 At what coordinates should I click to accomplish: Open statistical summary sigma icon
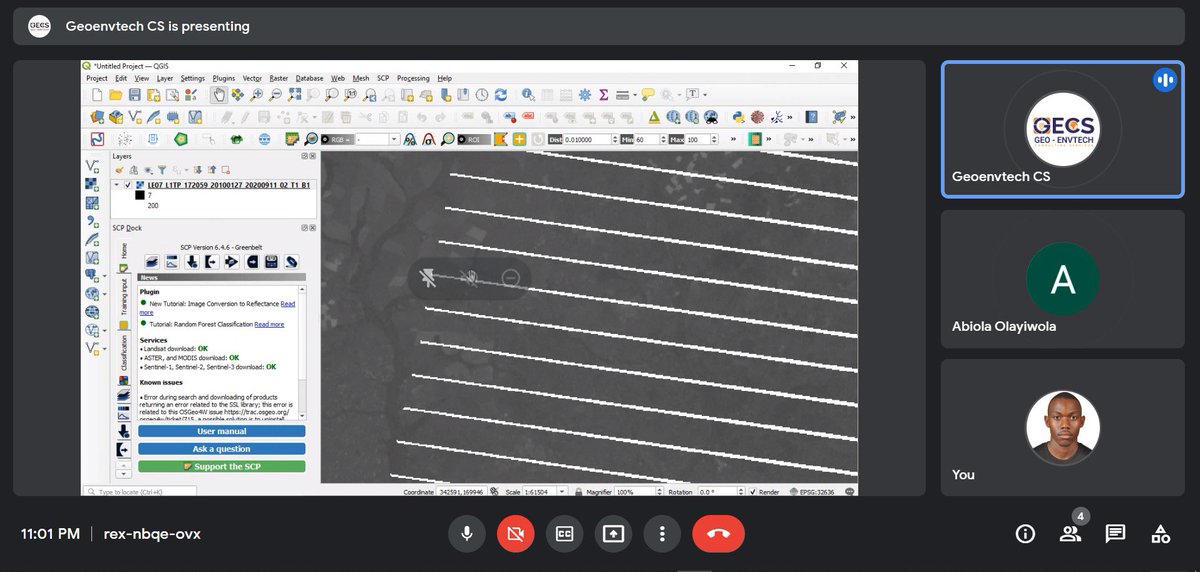[604, 95]
